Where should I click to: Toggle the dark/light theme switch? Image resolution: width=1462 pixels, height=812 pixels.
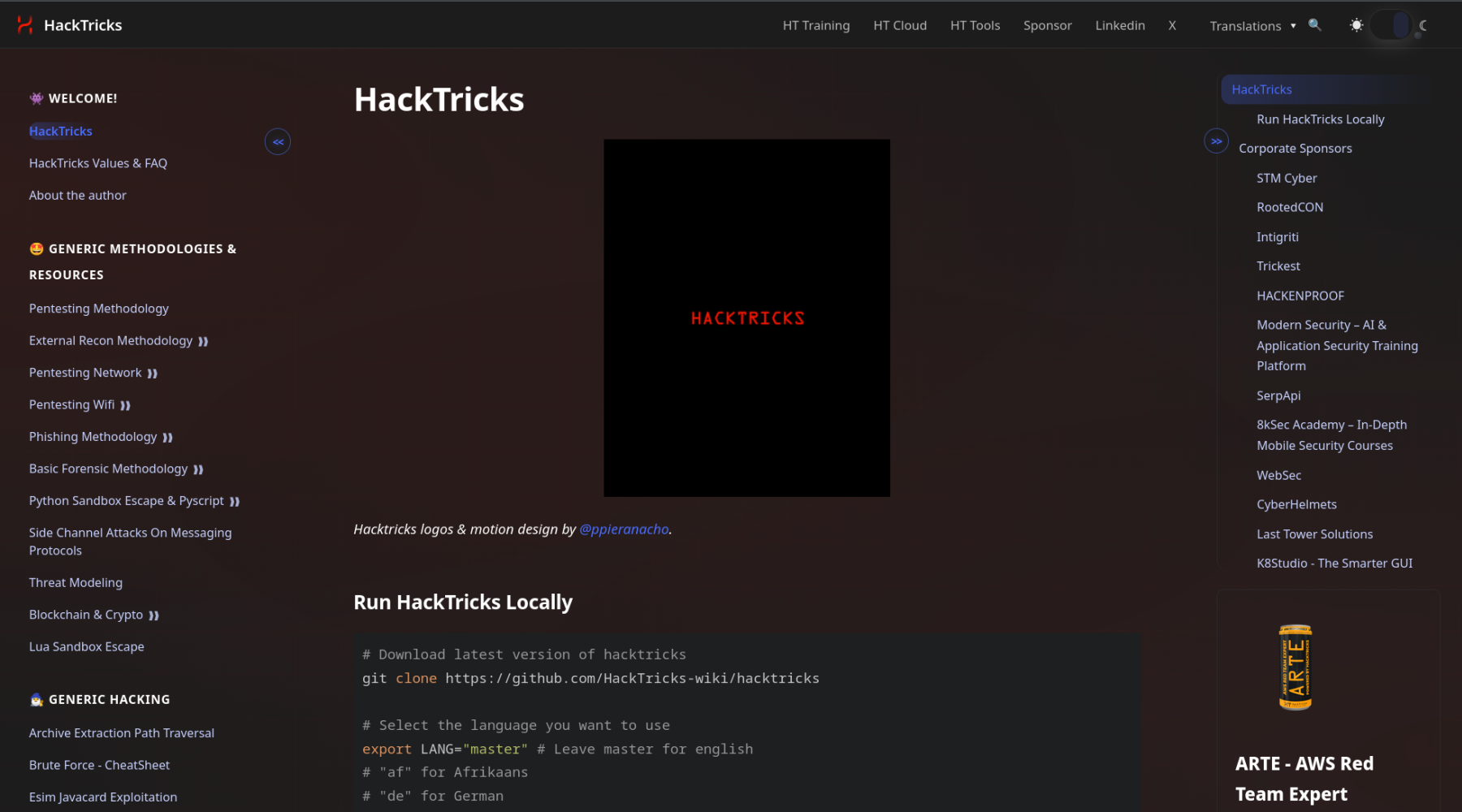coord(1391,24)
